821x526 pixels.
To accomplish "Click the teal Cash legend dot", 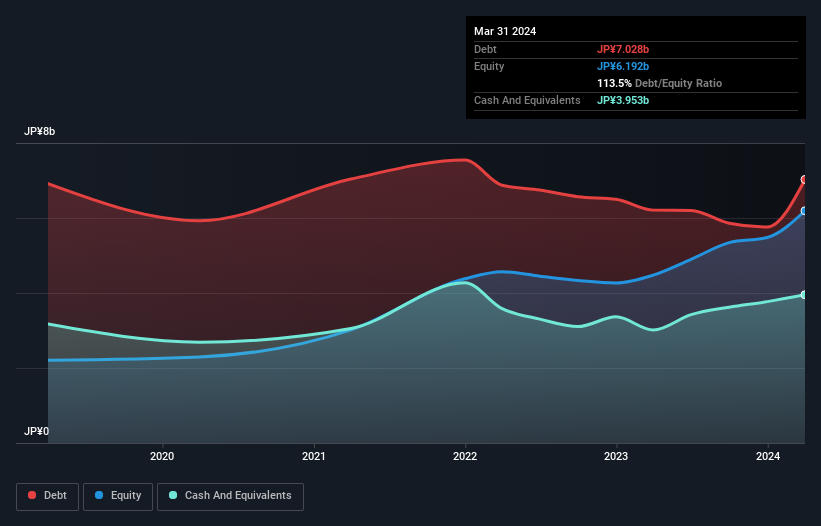I will pyautogui.click(x=173, y=495).
